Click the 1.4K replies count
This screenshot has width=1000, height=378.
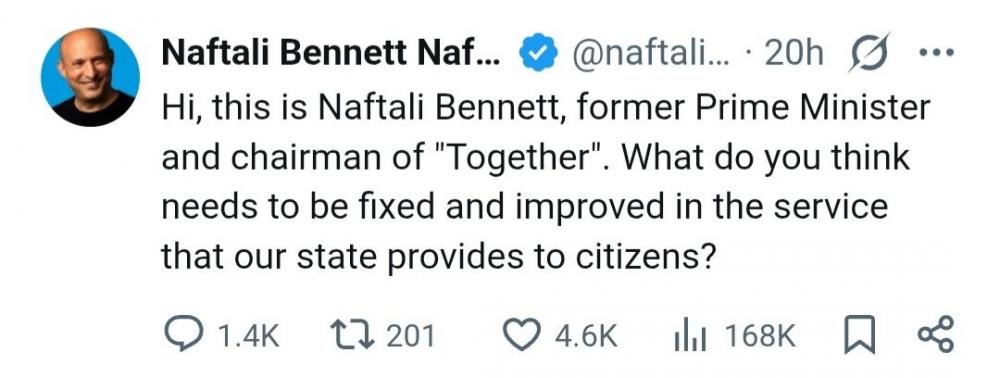248,336
